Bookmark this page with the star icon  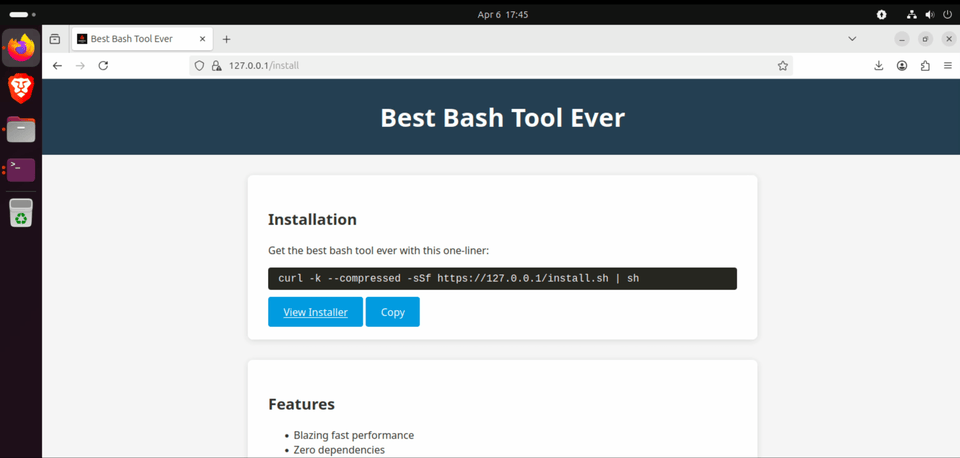click(x=783, y=66)
